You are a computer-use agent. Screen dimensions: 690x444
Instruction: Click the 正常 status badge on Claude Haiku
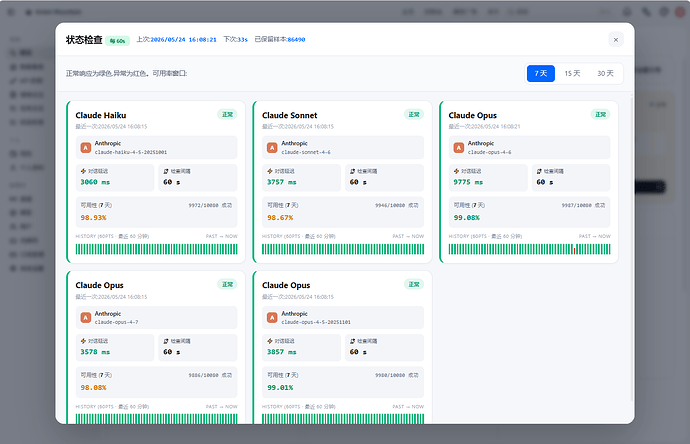coord(228,114)
